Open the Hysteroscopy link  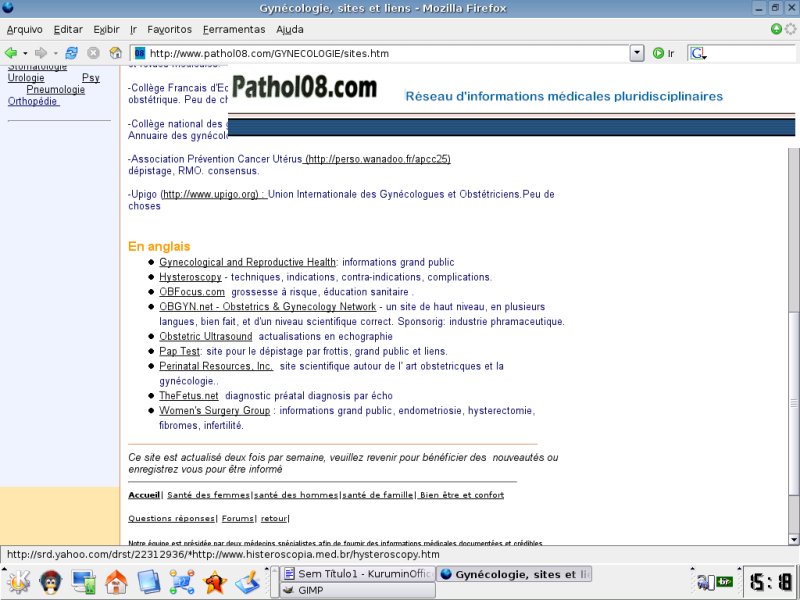190,277
